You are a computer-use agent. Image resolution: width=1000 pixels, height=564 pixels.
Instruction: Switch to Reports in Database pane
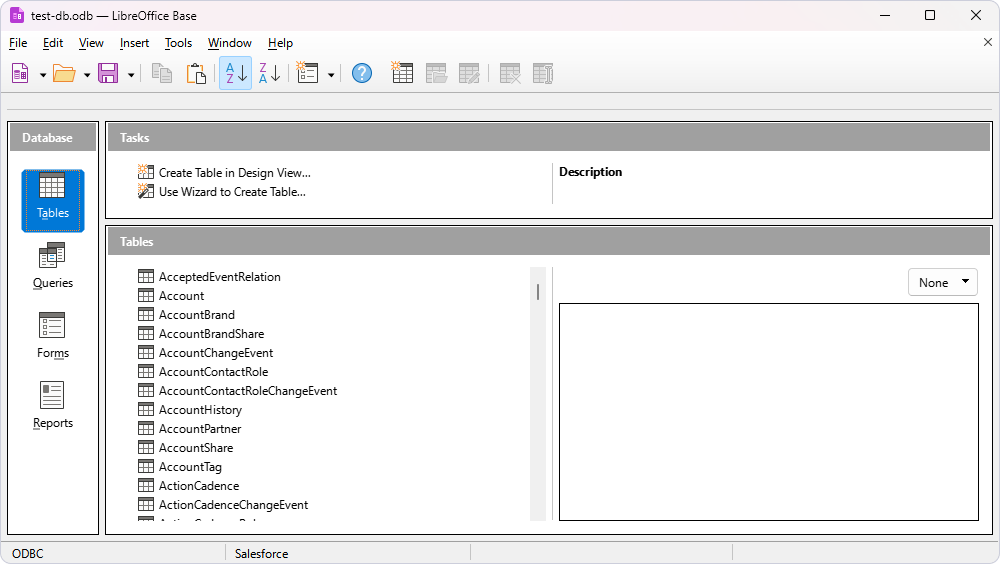[53, 406]
